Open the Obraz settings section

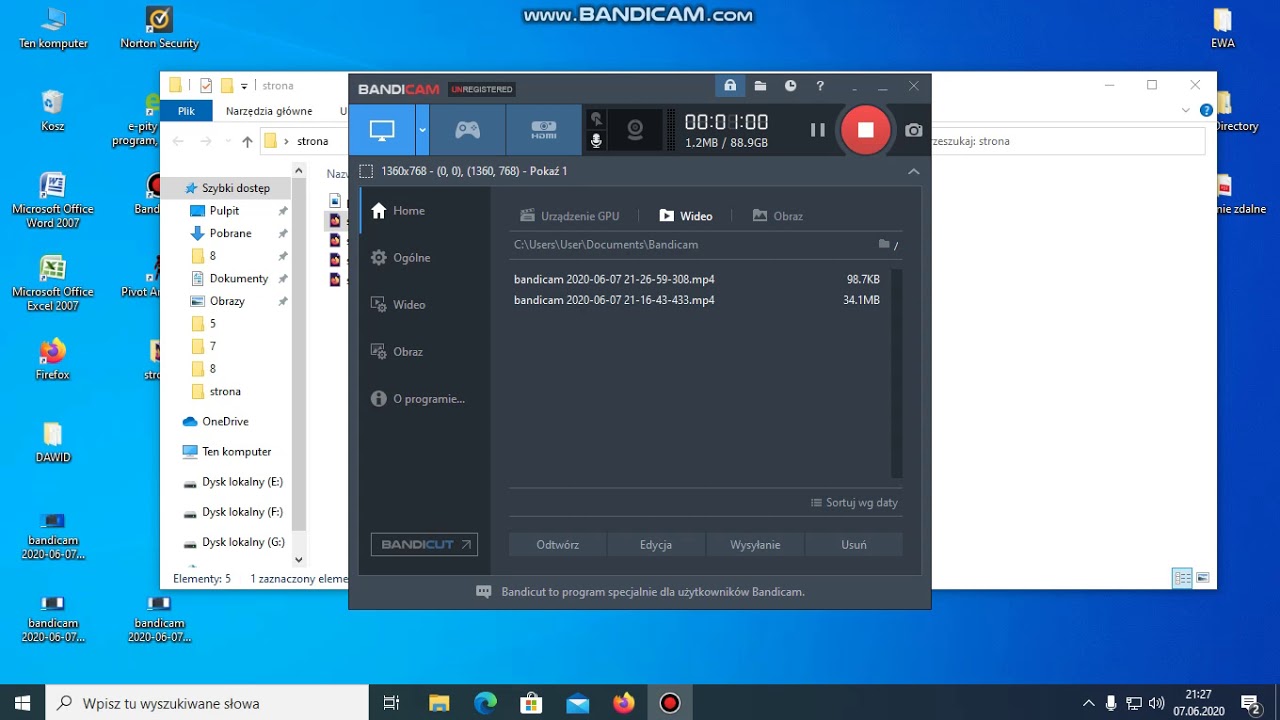pos(425,352)
